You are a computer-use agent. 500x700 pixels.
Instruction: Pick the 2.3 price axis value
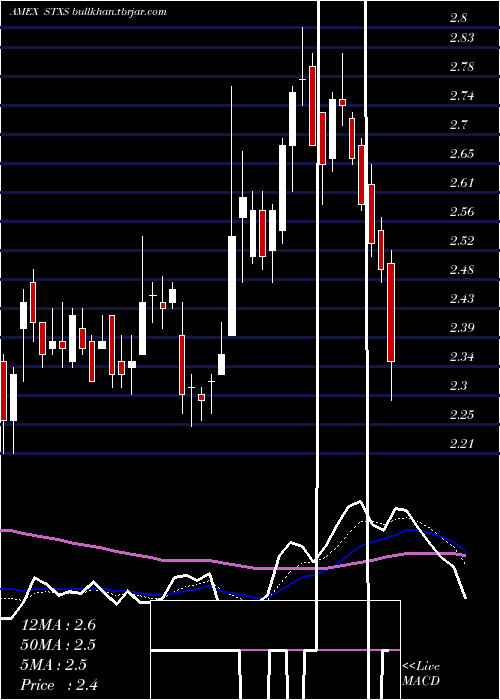pyautogui.click(x=458, y=386)
